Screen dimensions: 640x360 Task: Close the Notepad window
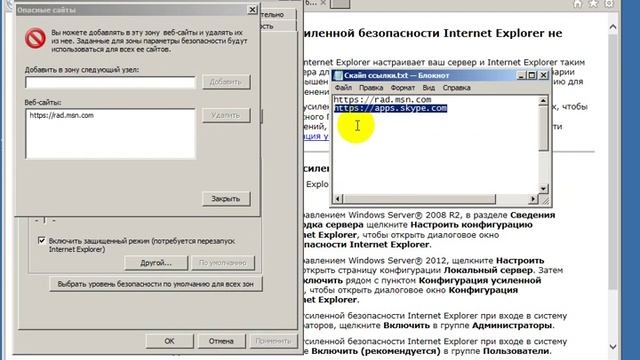coord(543,76)
